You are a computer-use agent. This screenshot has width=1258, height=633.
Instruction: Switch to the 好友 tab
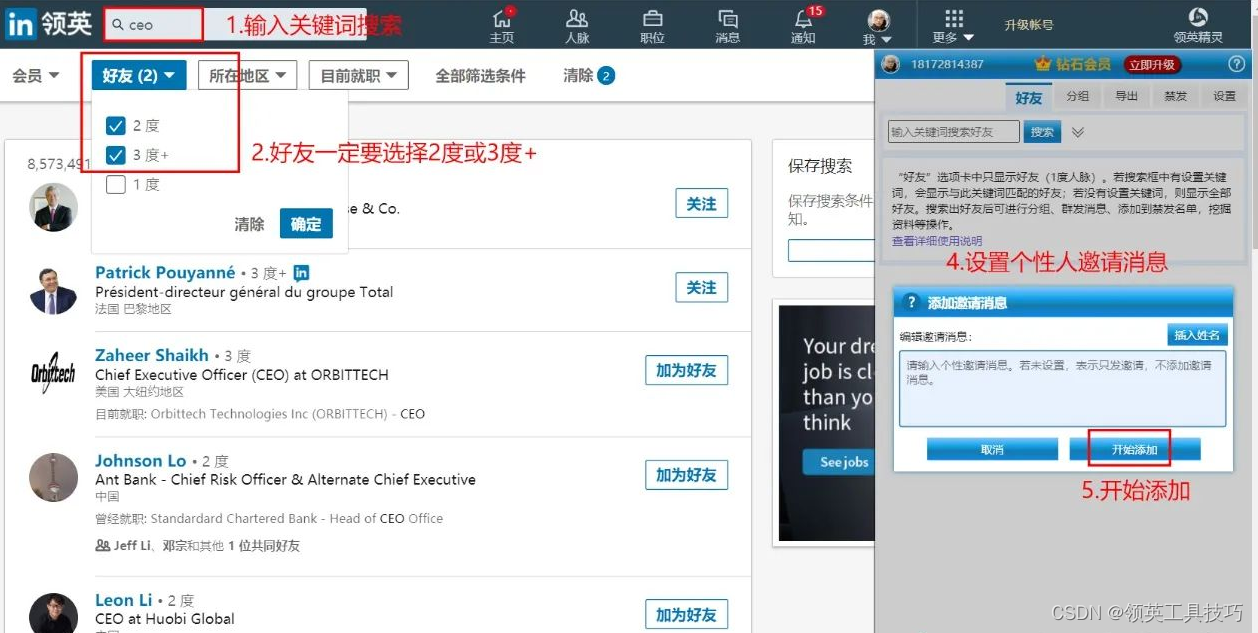(1029, 97)
